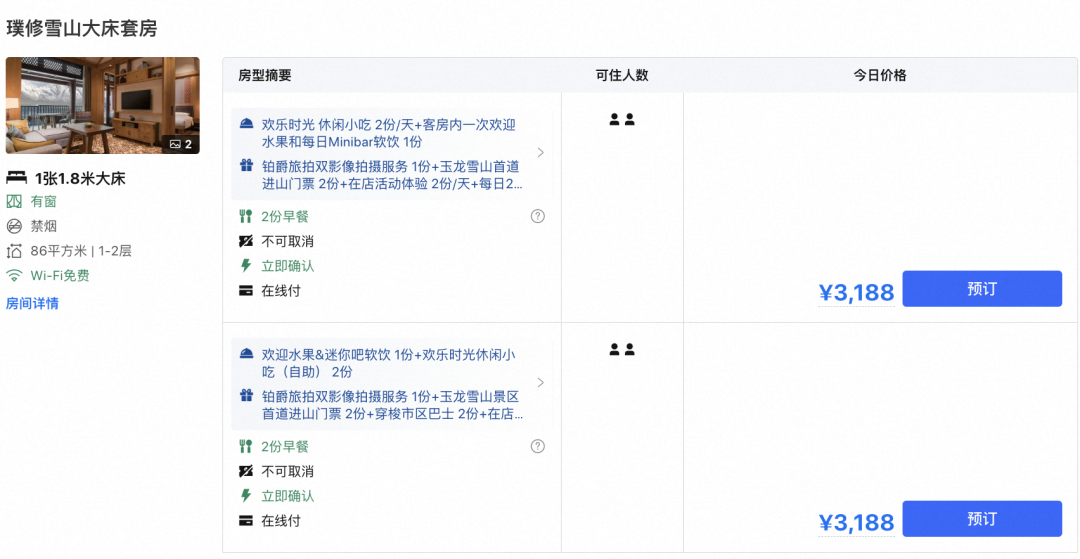The image size is (1080, 559).
Task: Click the lightning icon of first 立即确认
Action: click(246, 266)
